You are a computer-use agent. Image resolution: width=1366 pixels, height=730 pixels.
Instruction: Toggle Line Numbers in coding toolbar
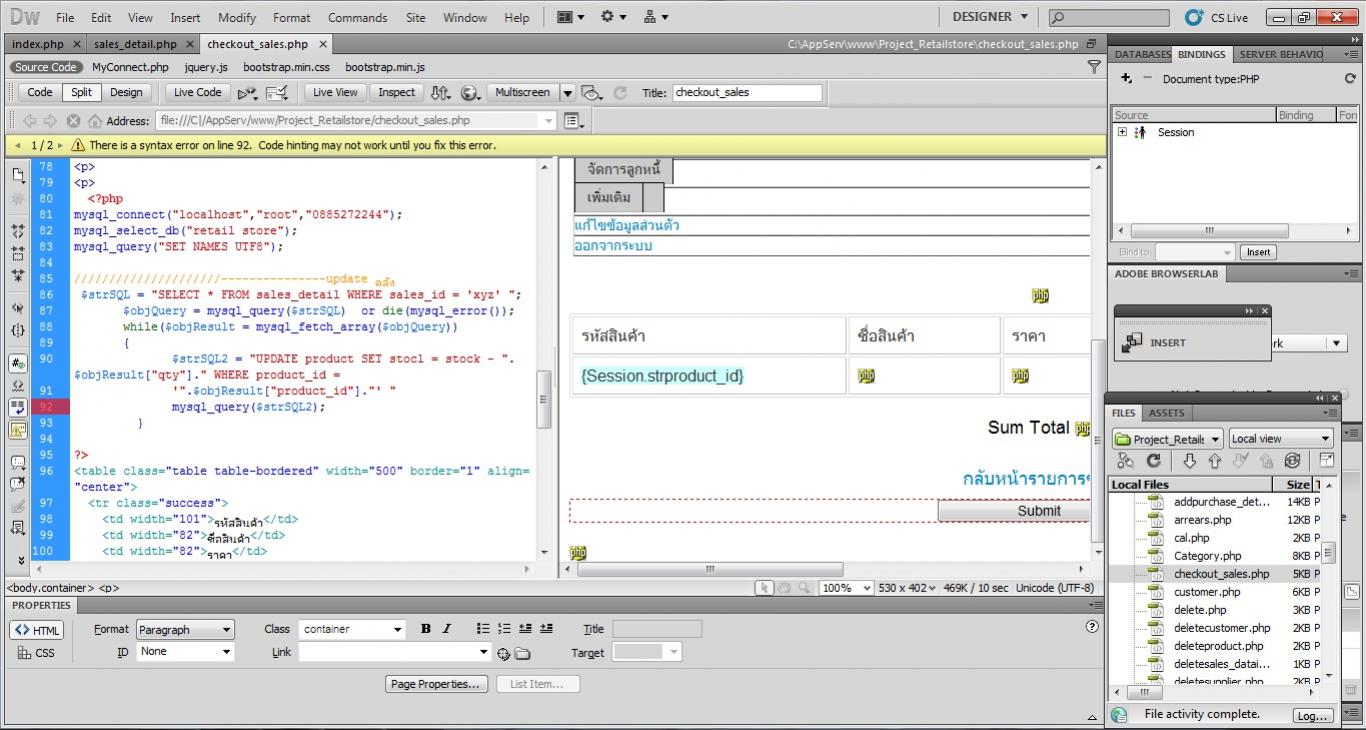(18, 363)
